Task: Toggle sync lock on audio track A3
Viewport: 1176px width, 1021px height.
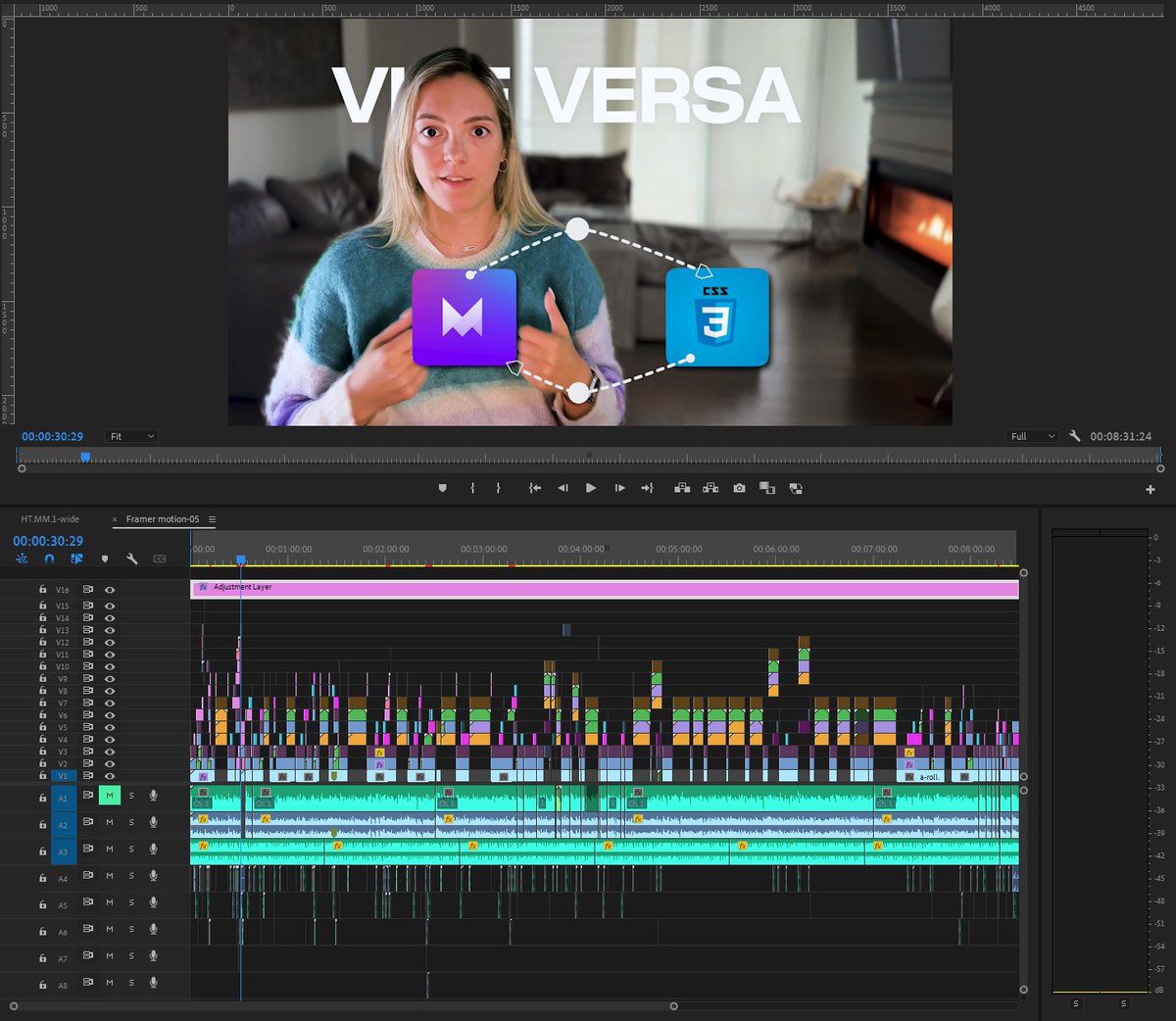Action: [x=87, y=849]
